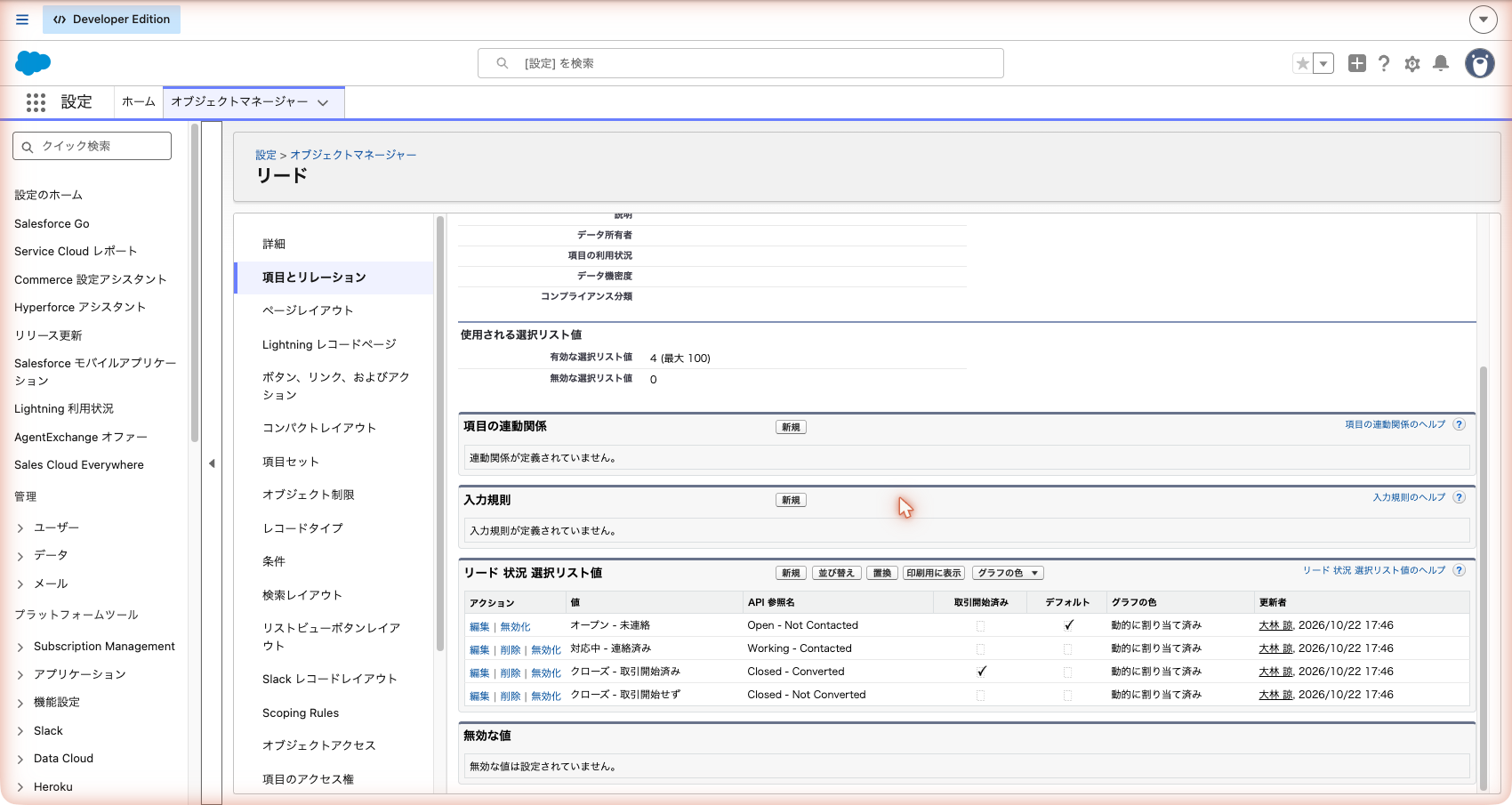Toggle デフォルト checkbox for Closed - Not Converted
This screenshot has width=1512, height=805.
pos(1067,696)
